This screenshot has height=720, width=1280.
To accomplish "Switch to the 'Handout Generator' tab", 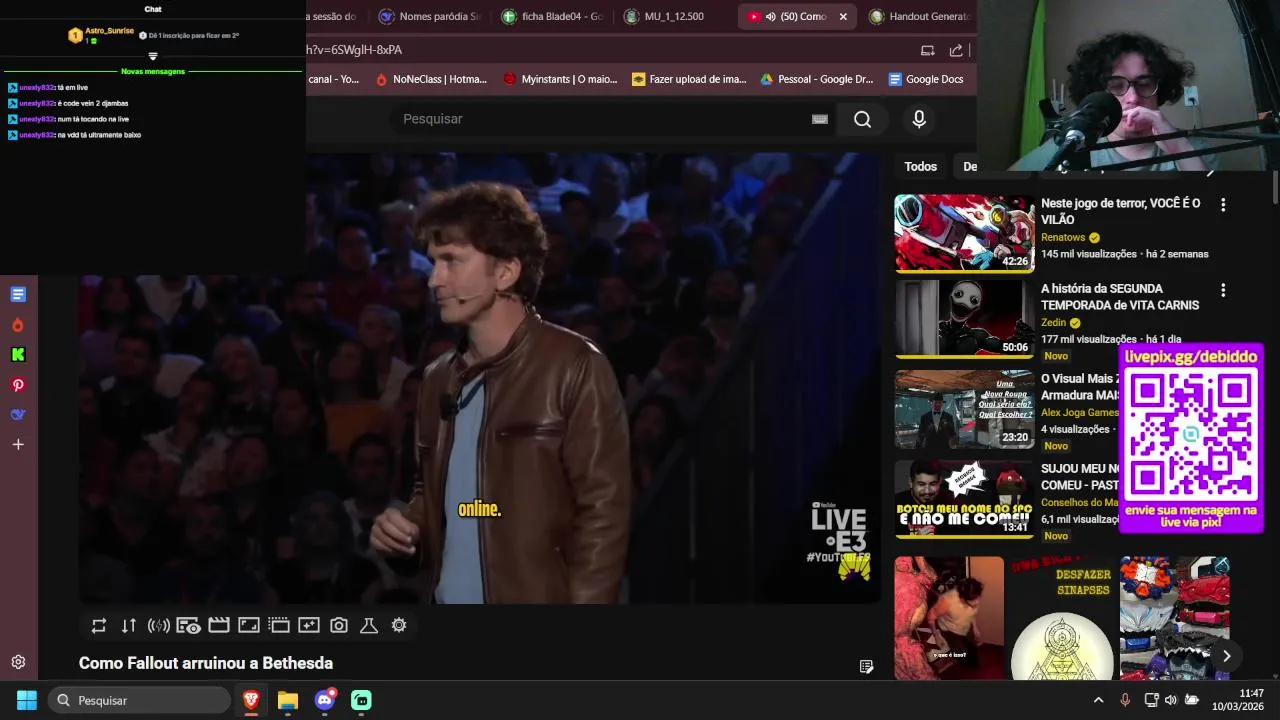I will coord(920,17).
